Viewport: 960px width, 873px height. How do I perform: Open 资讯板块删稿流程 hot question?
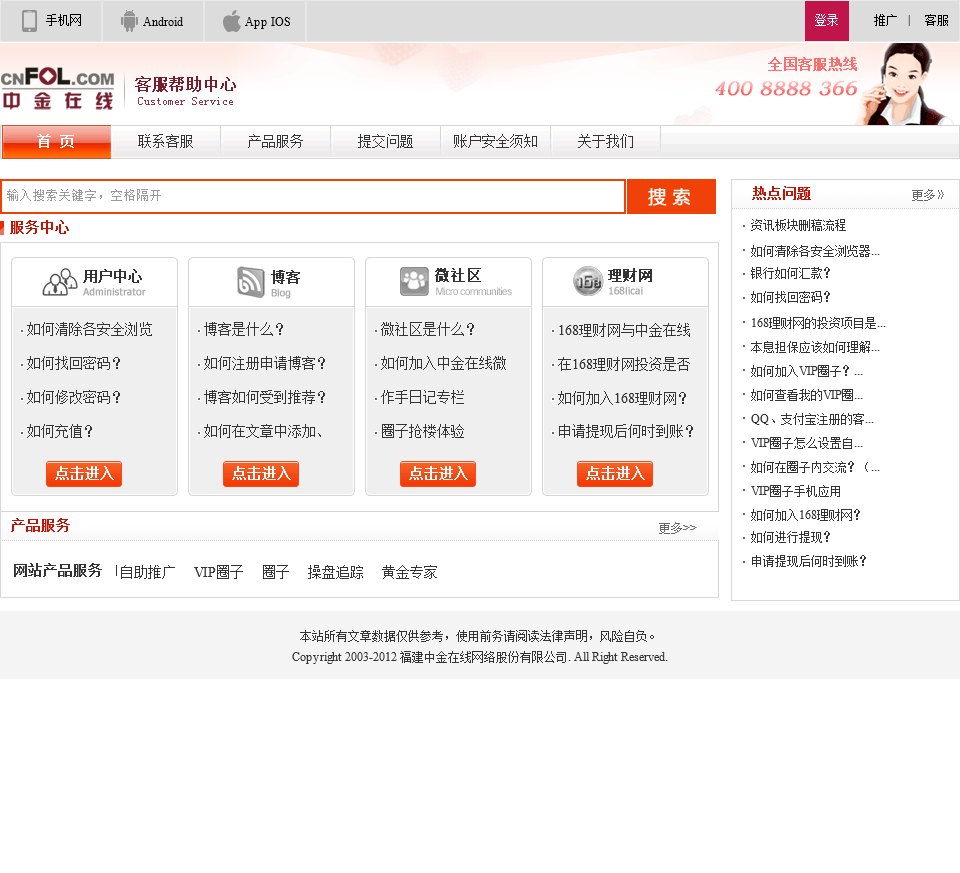(x=798, y=226)
